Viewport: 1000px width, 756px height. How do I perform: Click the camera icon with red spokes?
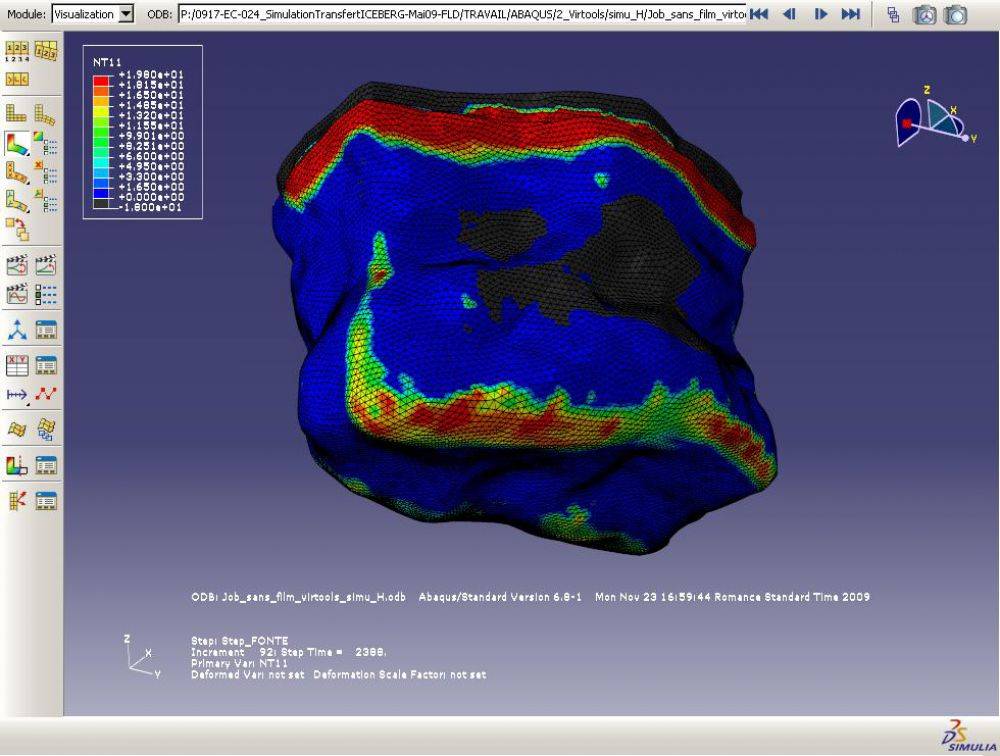[x=925, y=15]
